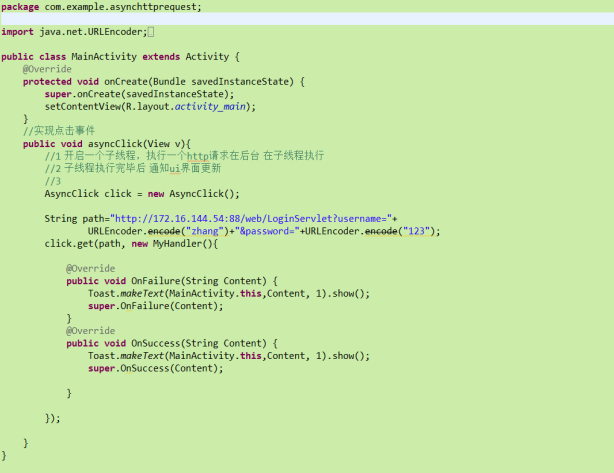Click the "zhang" string literal
The width and height of the screenshot is (614, 473).
[204, 231]
